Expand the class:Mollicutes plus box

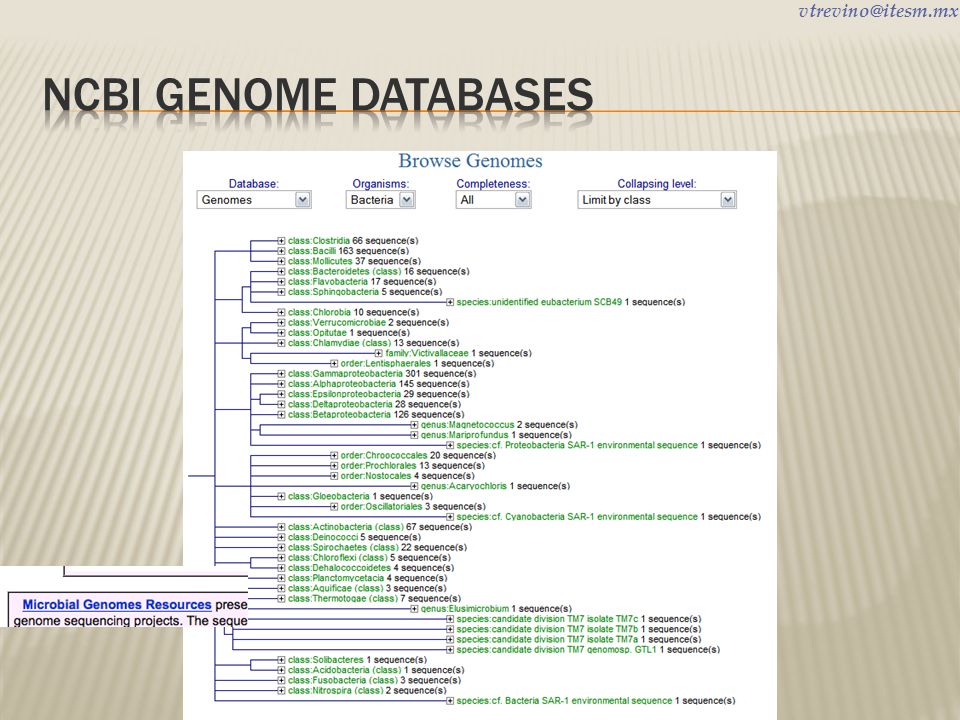point(281,261)
